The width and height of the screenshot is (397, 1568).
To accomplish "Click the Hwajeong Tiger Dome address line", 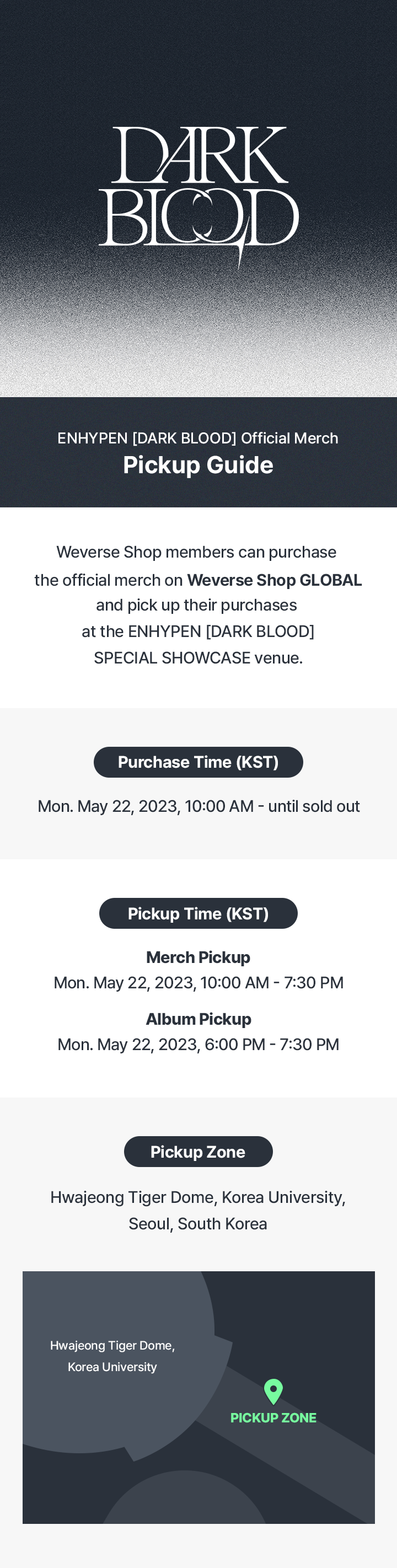I will [198, 1197].
